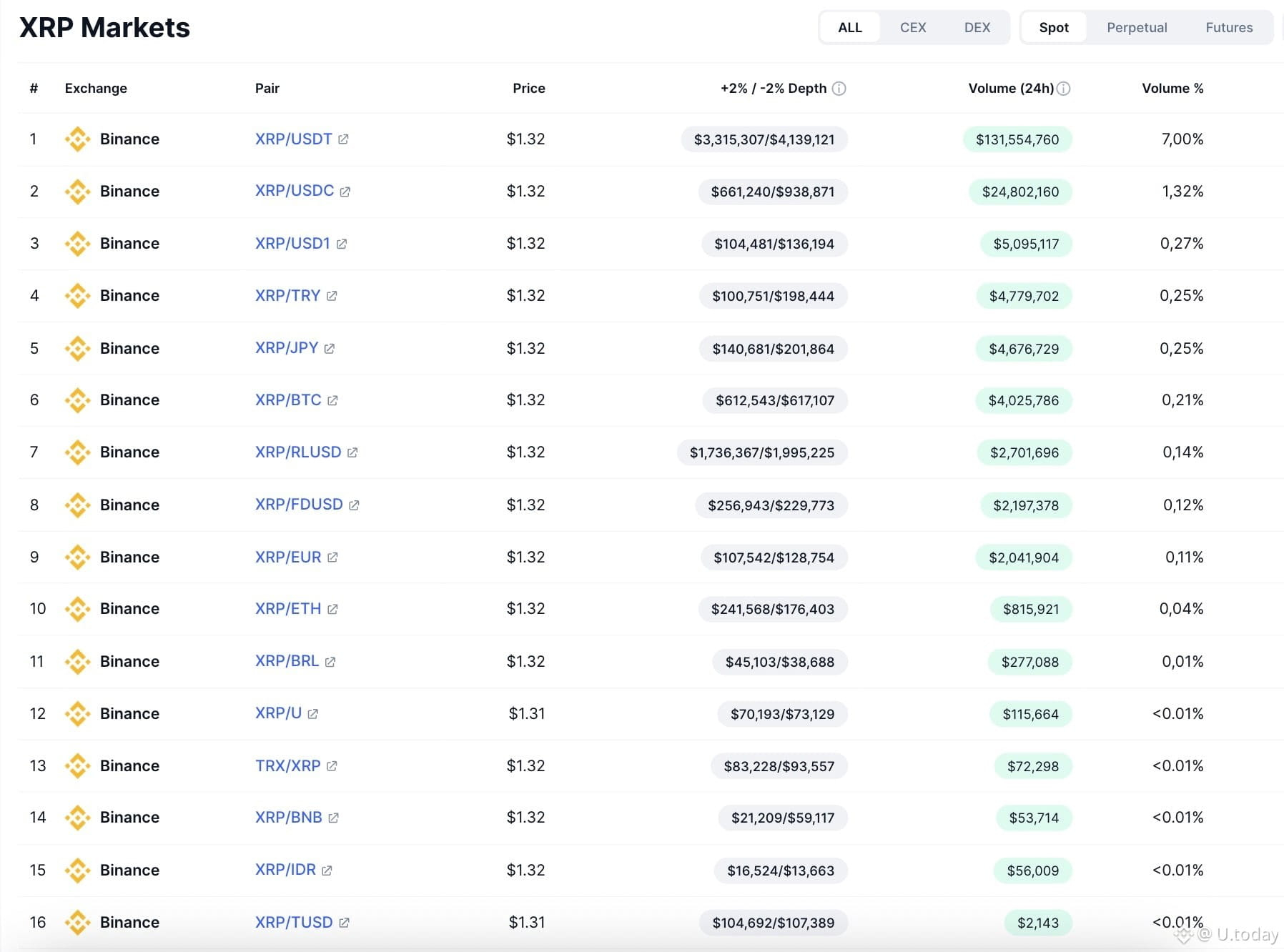This screenshot has height=952, width=1284.
Task: Open external link icon next to XRP/BTC
Action: [332, 400]
